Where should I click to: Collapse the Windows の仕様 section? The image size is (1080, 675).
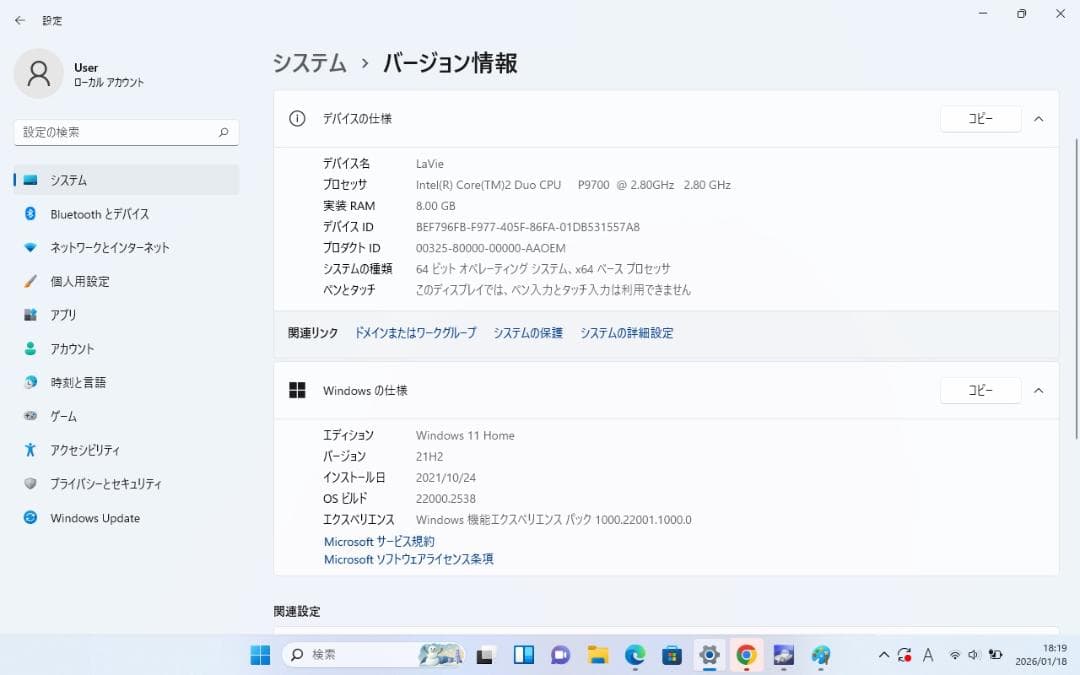[x=1038, y=390]
